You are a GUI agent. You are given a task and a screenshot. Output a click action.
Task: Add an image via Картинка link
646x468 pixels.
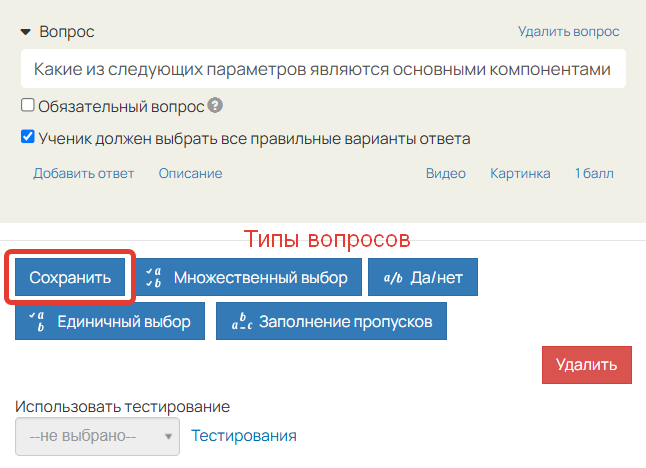click(x=520, y=173)
